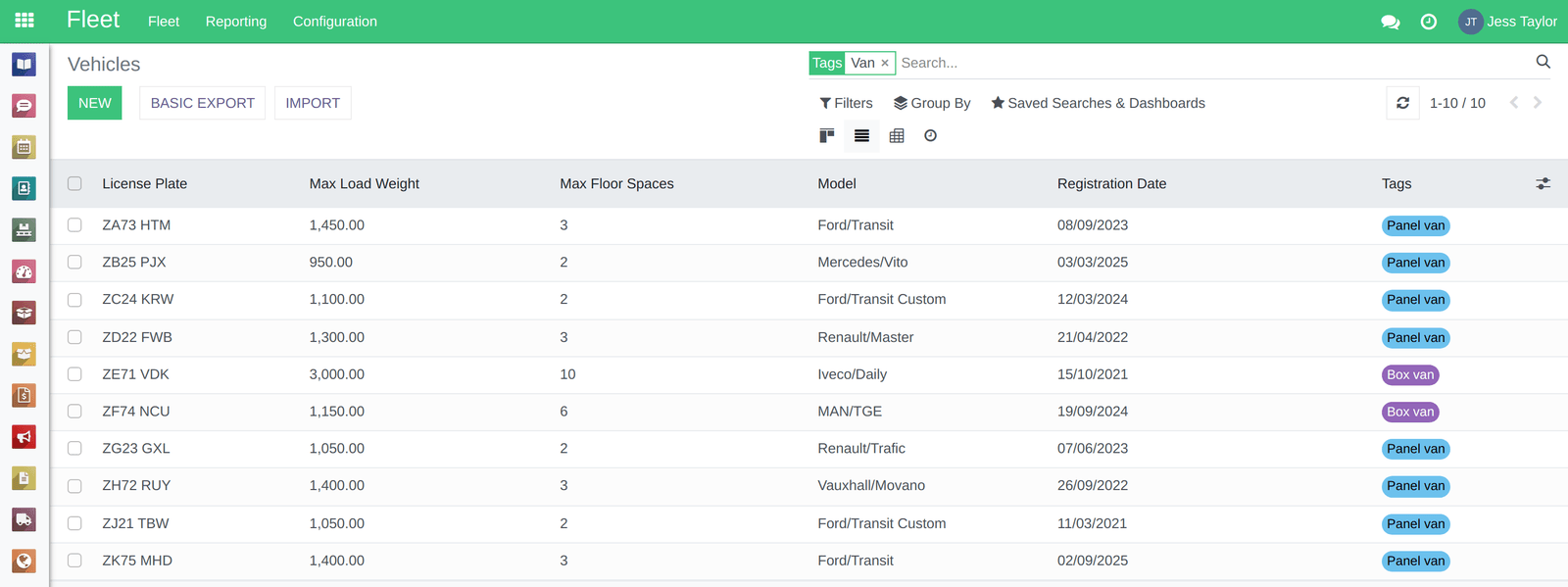Screen dimensions: 1568x587
Task: Open the Configuration menu
Action: click(335, 22)
